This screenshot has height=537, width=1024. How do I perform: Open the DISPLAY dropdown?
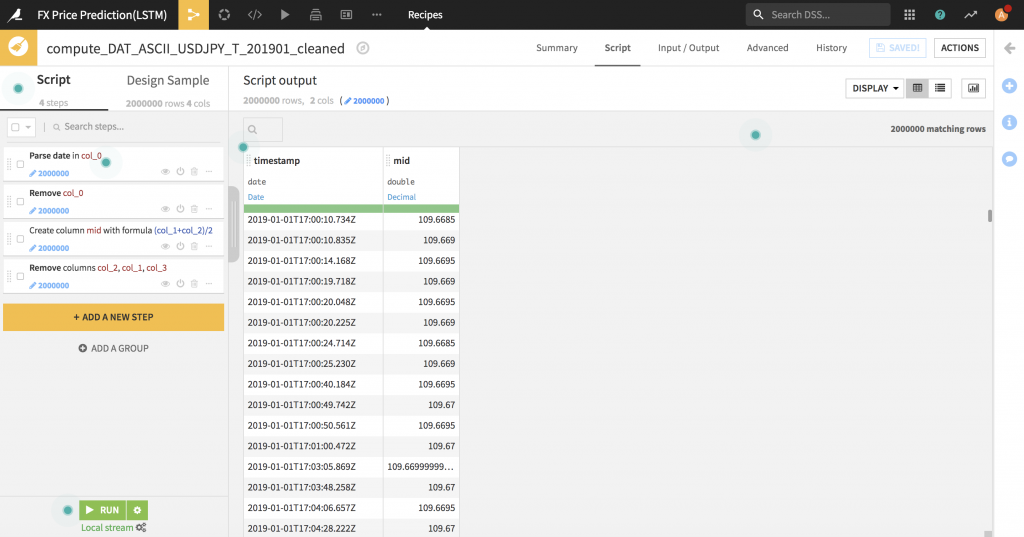pos(875,88)
